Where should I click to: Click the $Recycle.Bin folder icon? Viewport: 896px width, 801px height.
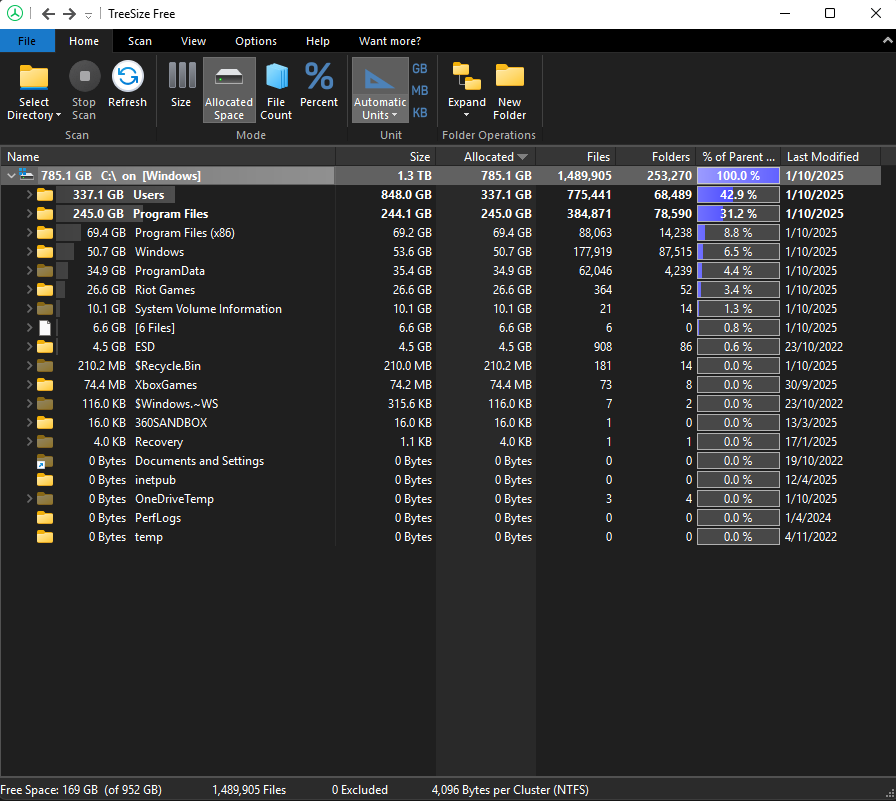coord(45,366)
